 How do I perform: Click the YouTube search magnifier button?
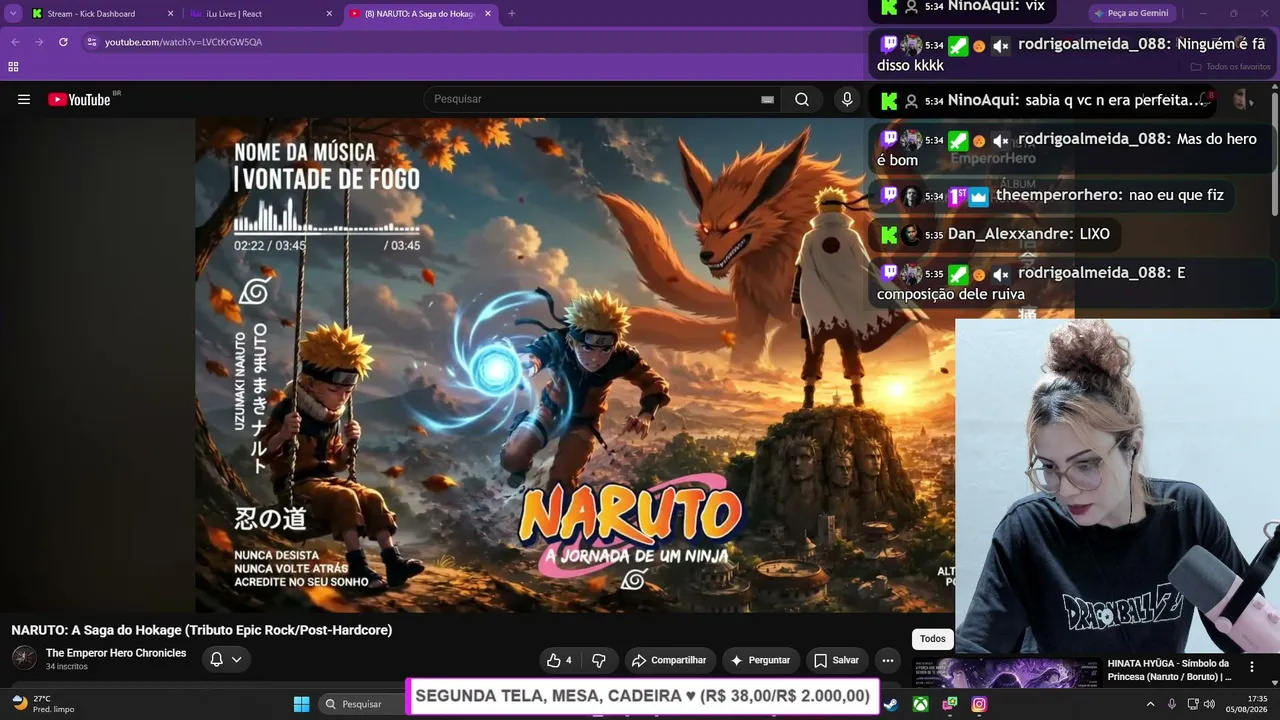click(x=802, y=99)
